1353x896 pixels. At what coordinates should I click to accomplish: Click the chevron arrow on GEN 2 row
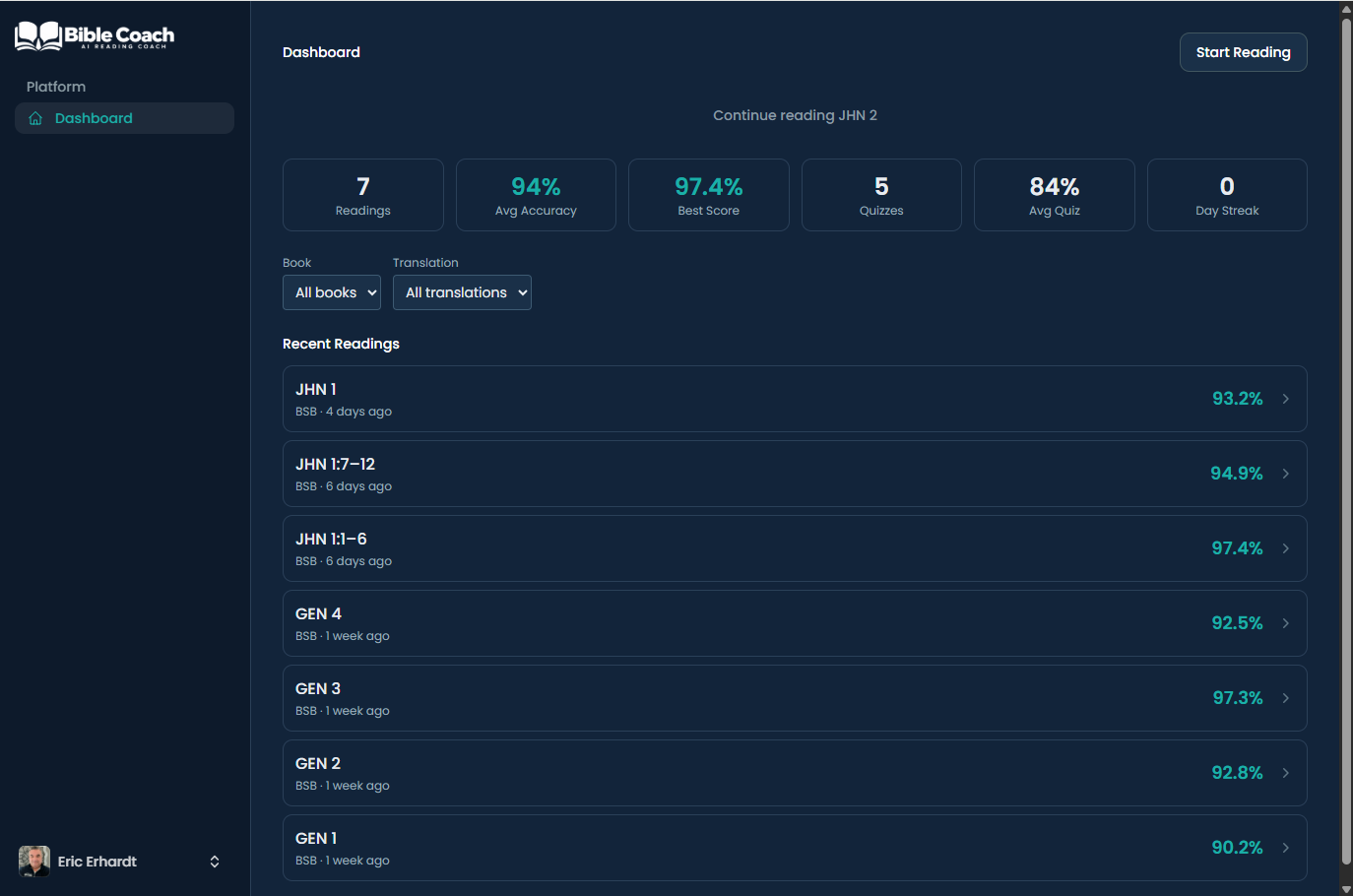click(1285, 773)
